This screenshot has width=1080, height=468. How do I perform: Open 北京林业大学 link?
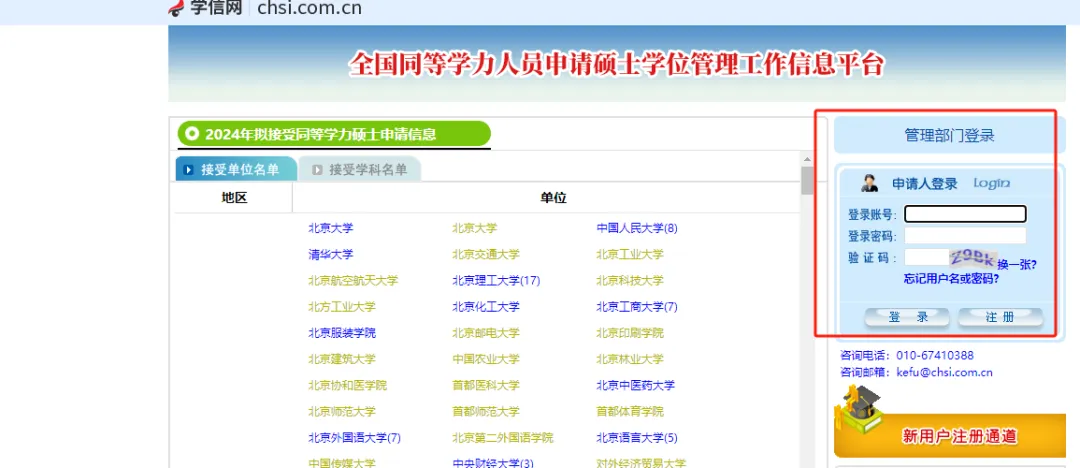pyautogui.click(x=630, y=359)
